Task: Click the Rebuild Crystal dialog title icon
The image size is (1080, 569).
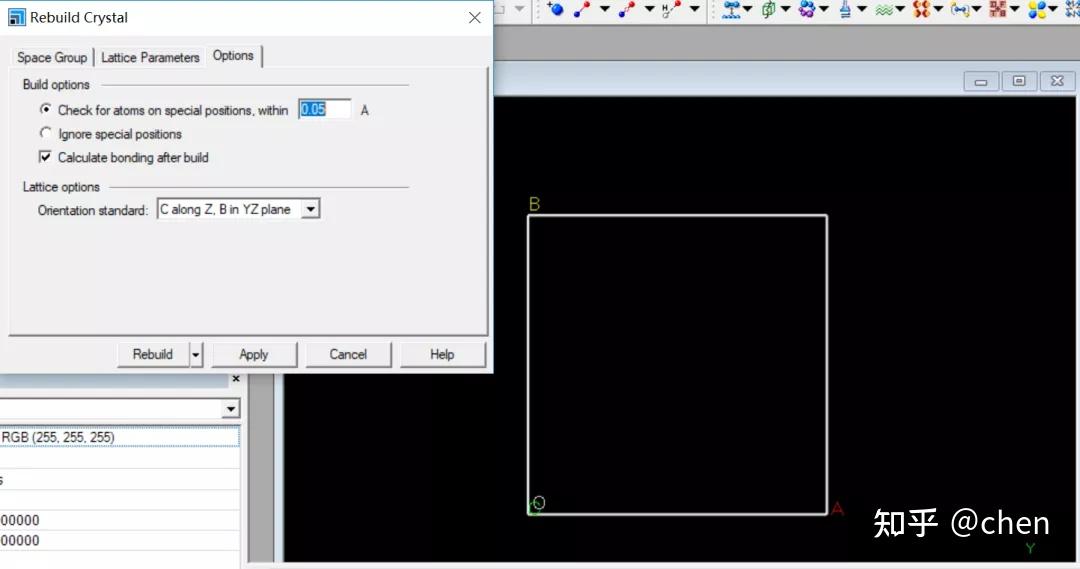Action: (17, 17)
